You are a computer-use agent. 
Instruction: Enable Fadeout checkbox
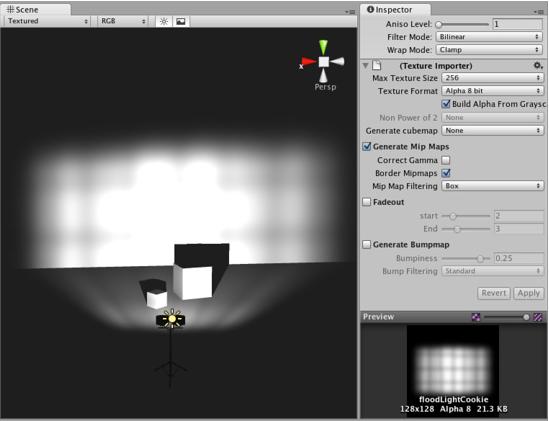coord(367,202)
